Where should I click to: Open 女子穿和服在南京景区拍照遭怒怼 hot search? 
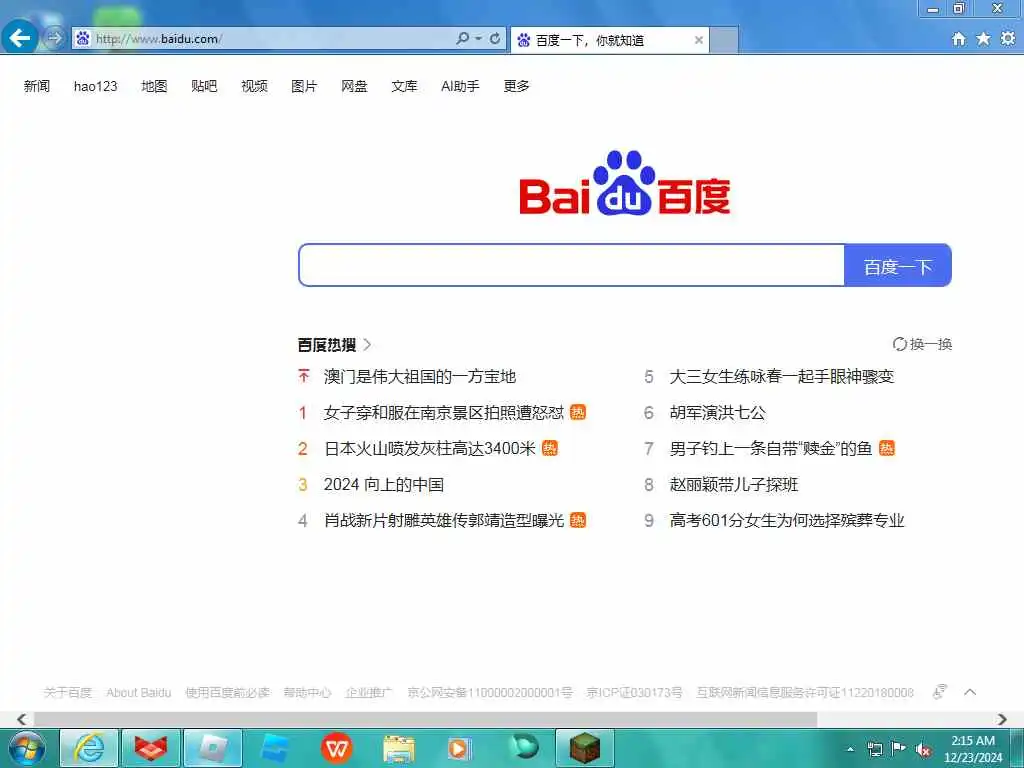point(443,413)
